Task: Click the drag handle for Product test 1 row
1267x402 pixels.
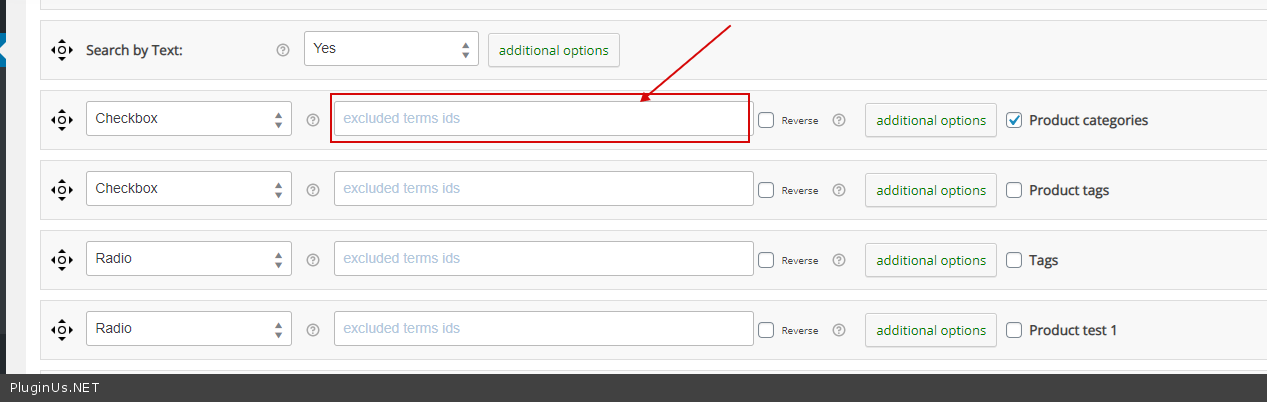Action: click(62, 329)
